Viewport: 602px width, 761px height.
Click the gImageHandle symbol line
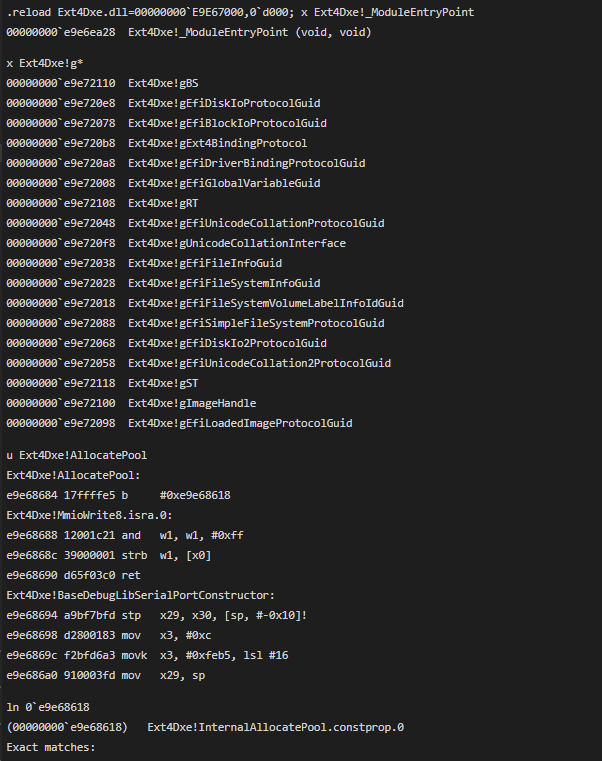(131, 403)
